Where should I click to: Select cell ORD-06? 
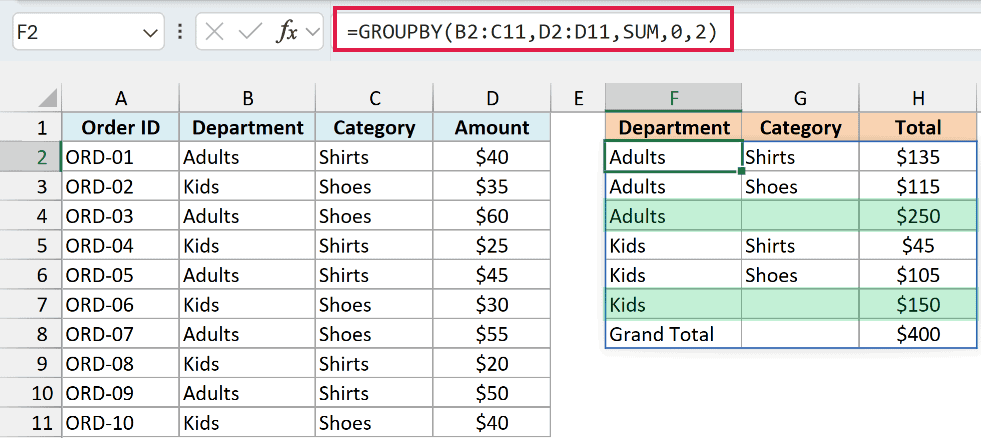point(121,305)
